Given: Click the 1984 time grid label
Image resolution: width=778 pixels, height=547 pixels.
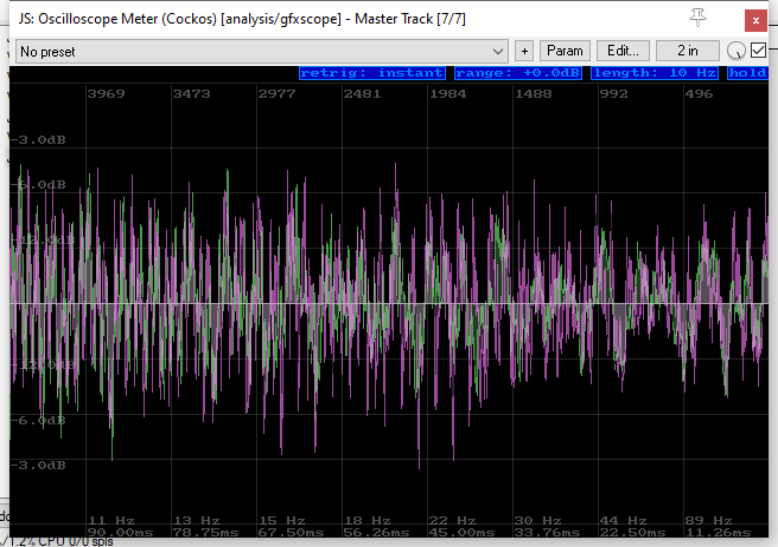Looking at the screenshot, I should click(448, 94).
